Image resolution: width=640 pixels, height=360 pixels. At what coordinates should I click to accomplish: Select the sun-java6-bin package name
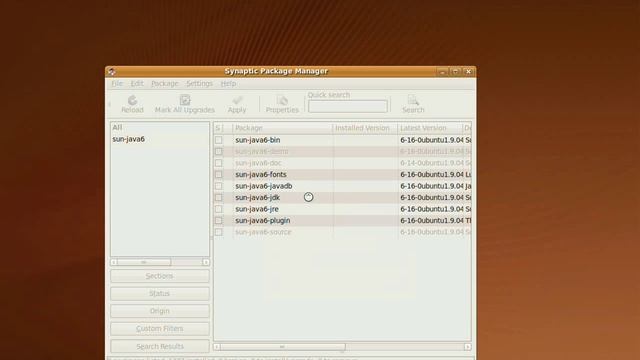[x=258, y=140]
